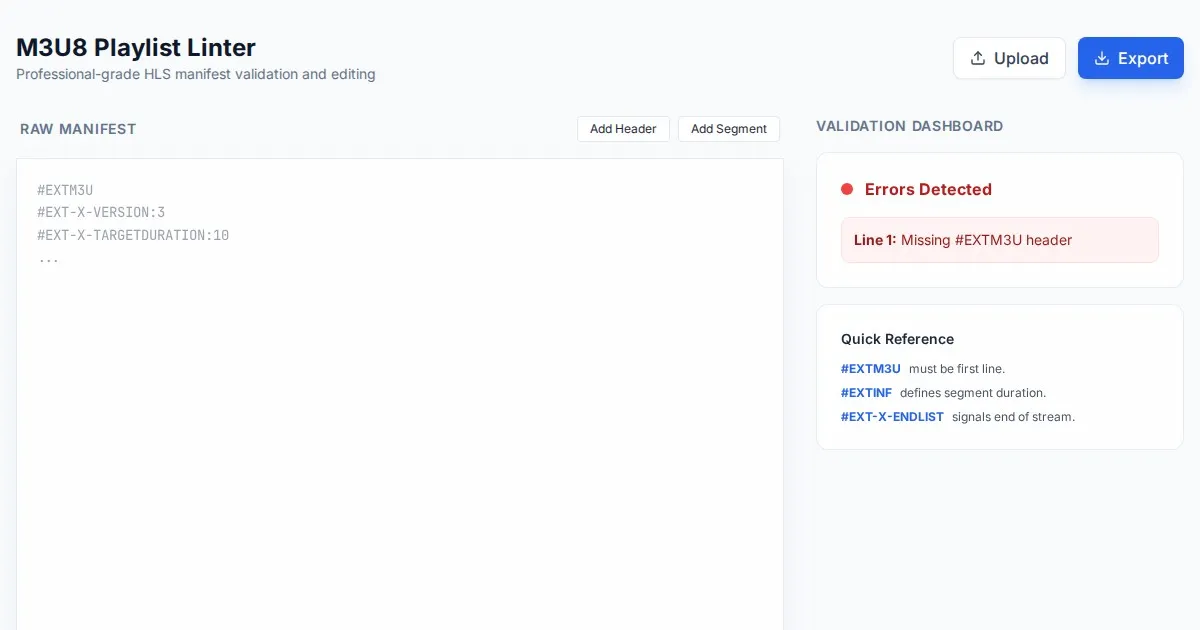Click the Errors Detected heading
Screen dimensions: 1200x630
click(928, 189)
